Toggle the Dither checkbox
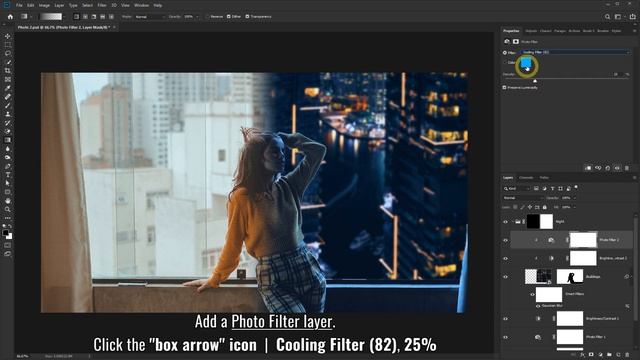The width and height of the screenshot is (640, 360). (x=229, y=17)
